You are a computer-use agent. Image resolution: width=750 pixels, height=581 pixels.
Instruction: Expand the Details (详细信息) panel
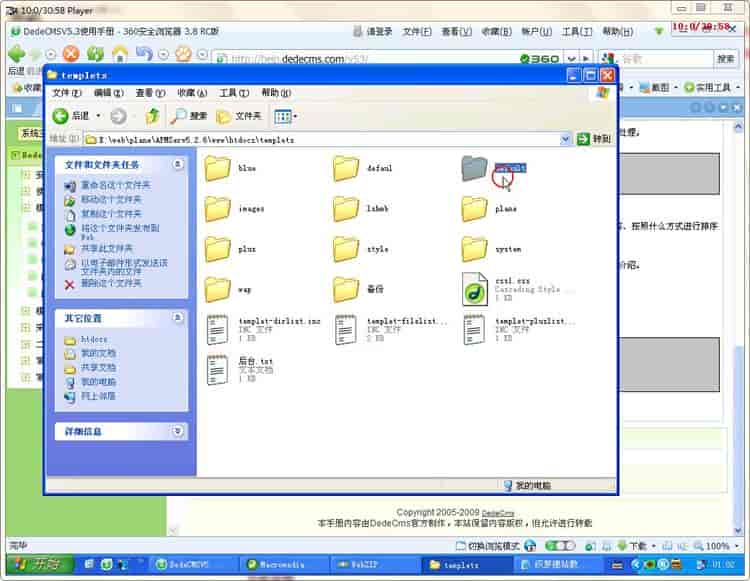pos(177,431)
